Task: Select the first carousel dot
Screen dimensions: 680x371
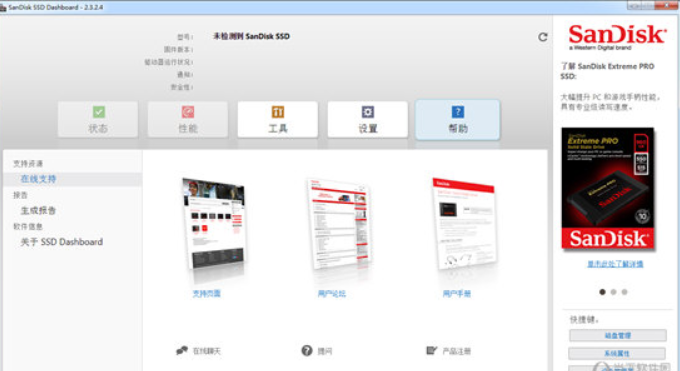Action: pyautogui.click(x=602, y=292)
